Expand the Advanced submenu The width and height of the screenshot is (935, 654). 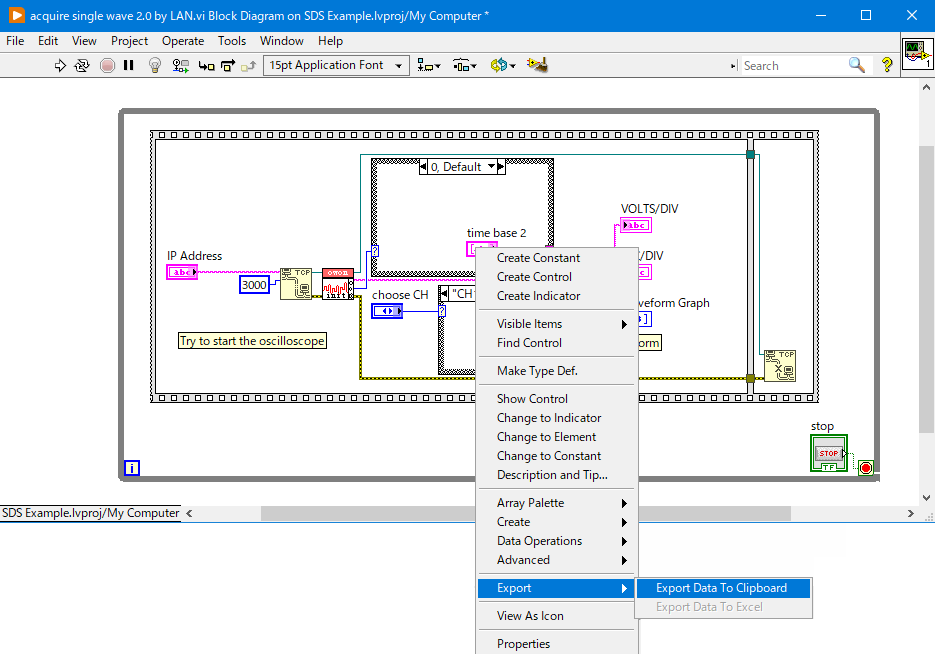click(557, 560)
